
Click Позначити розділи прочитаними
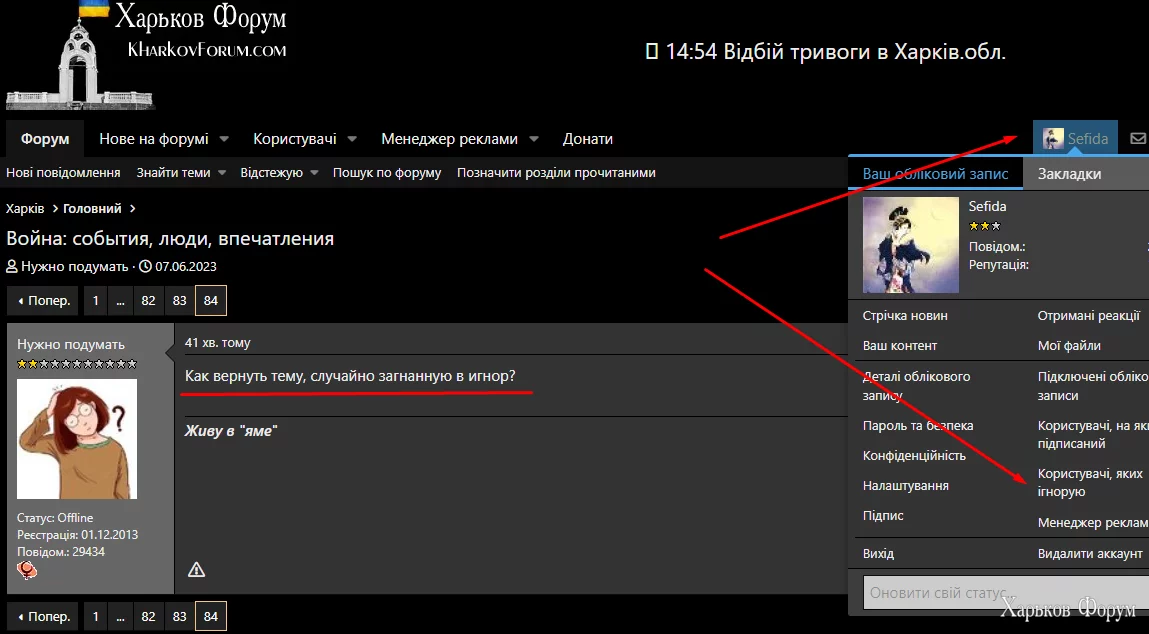point(556,173)
